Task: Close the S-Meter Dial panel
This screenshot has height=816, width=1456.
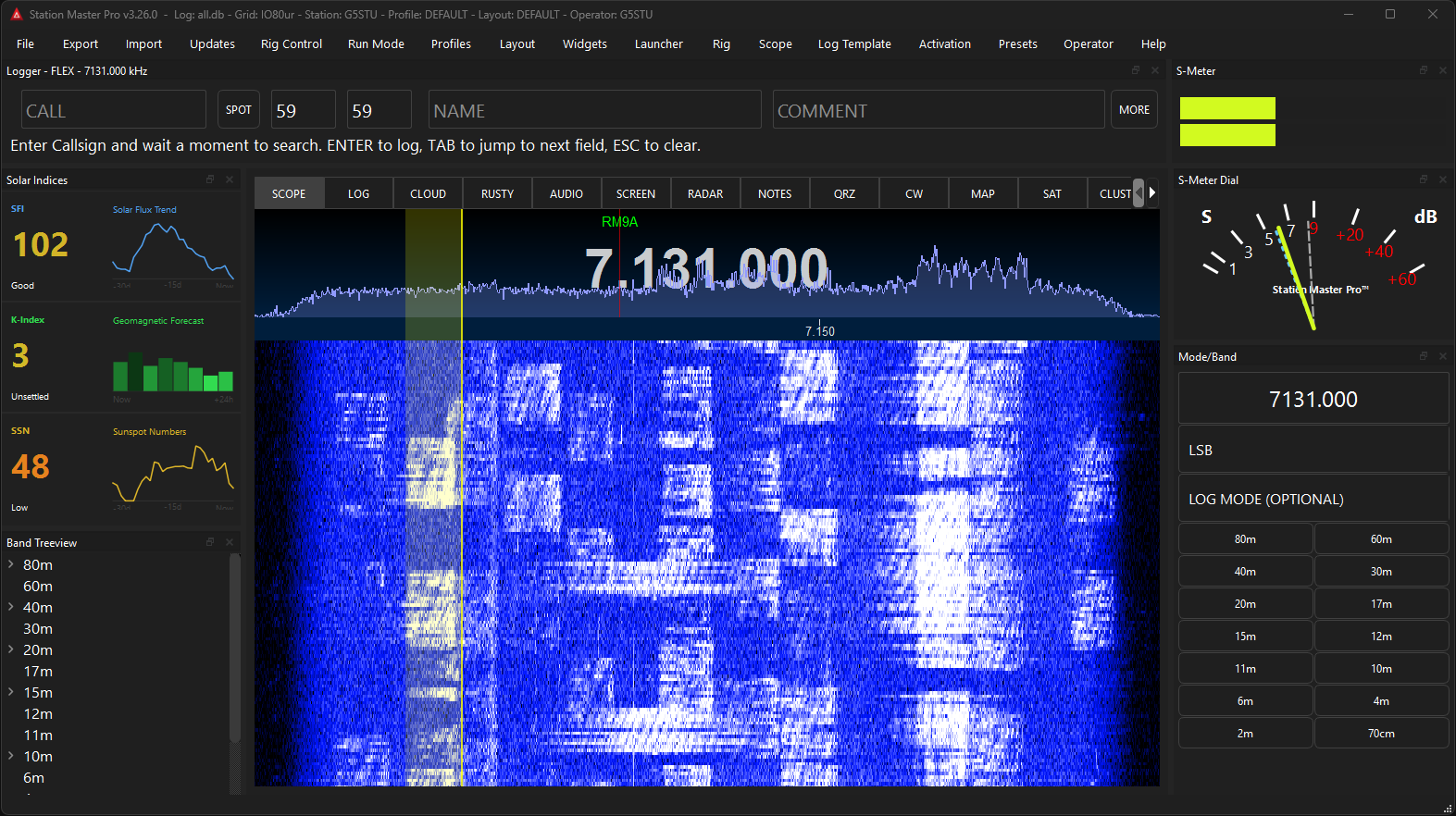Action: coord(1443,179)
